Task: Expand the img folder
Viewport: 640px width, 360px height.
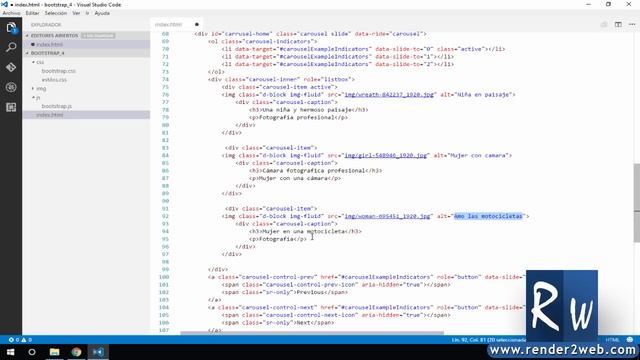Action: point(33,89)
